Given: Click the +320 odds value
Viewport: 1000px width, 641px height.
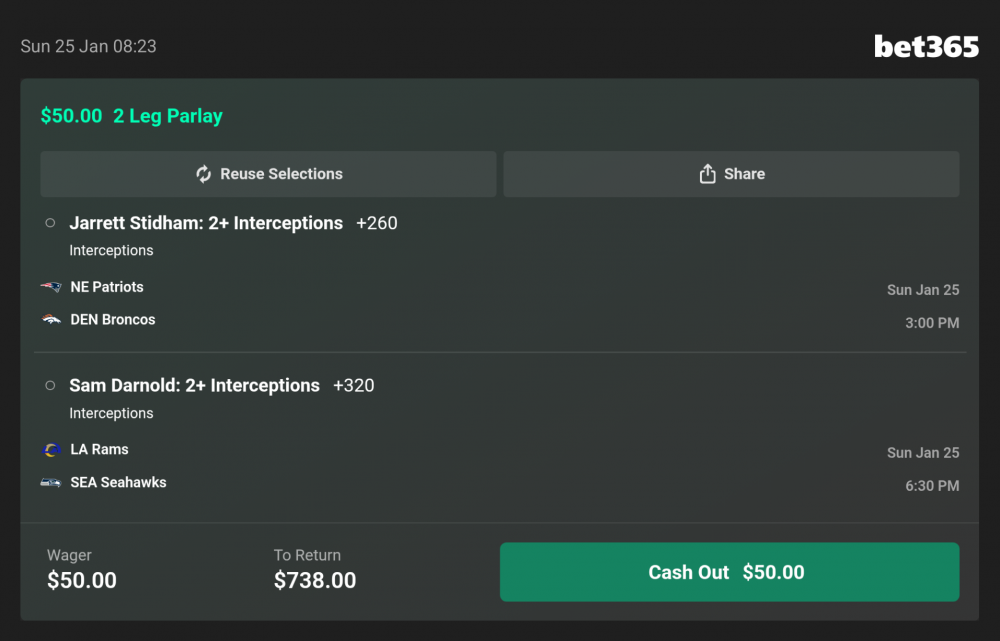Looking at the screenshot, I should point(354,385).
